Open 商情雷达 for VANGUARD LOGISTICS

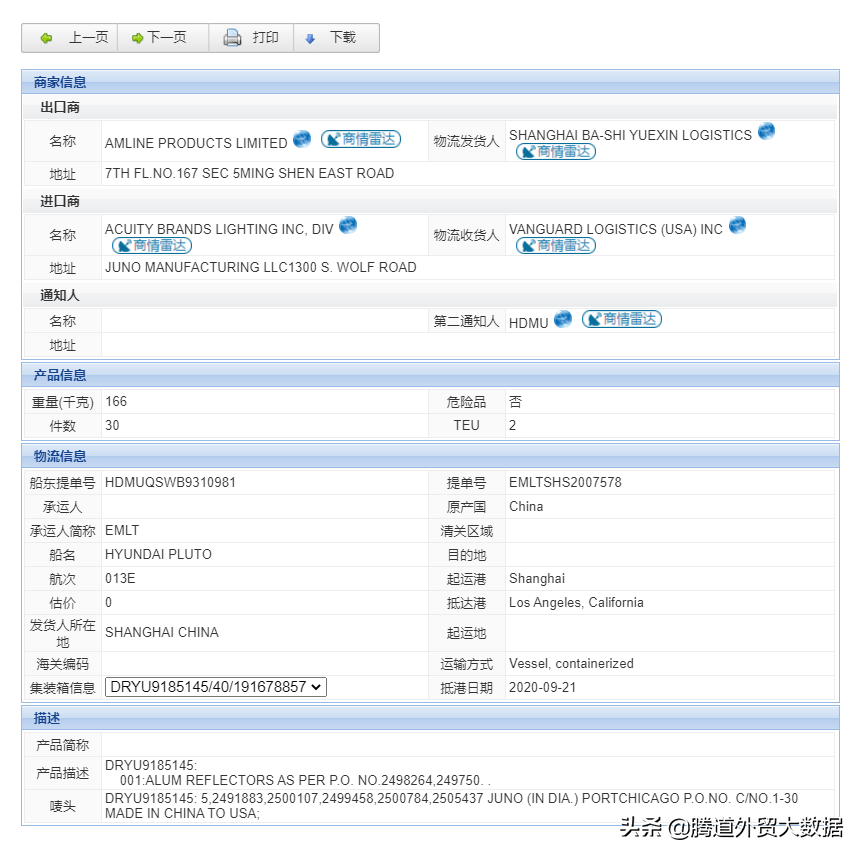(555, 245)
